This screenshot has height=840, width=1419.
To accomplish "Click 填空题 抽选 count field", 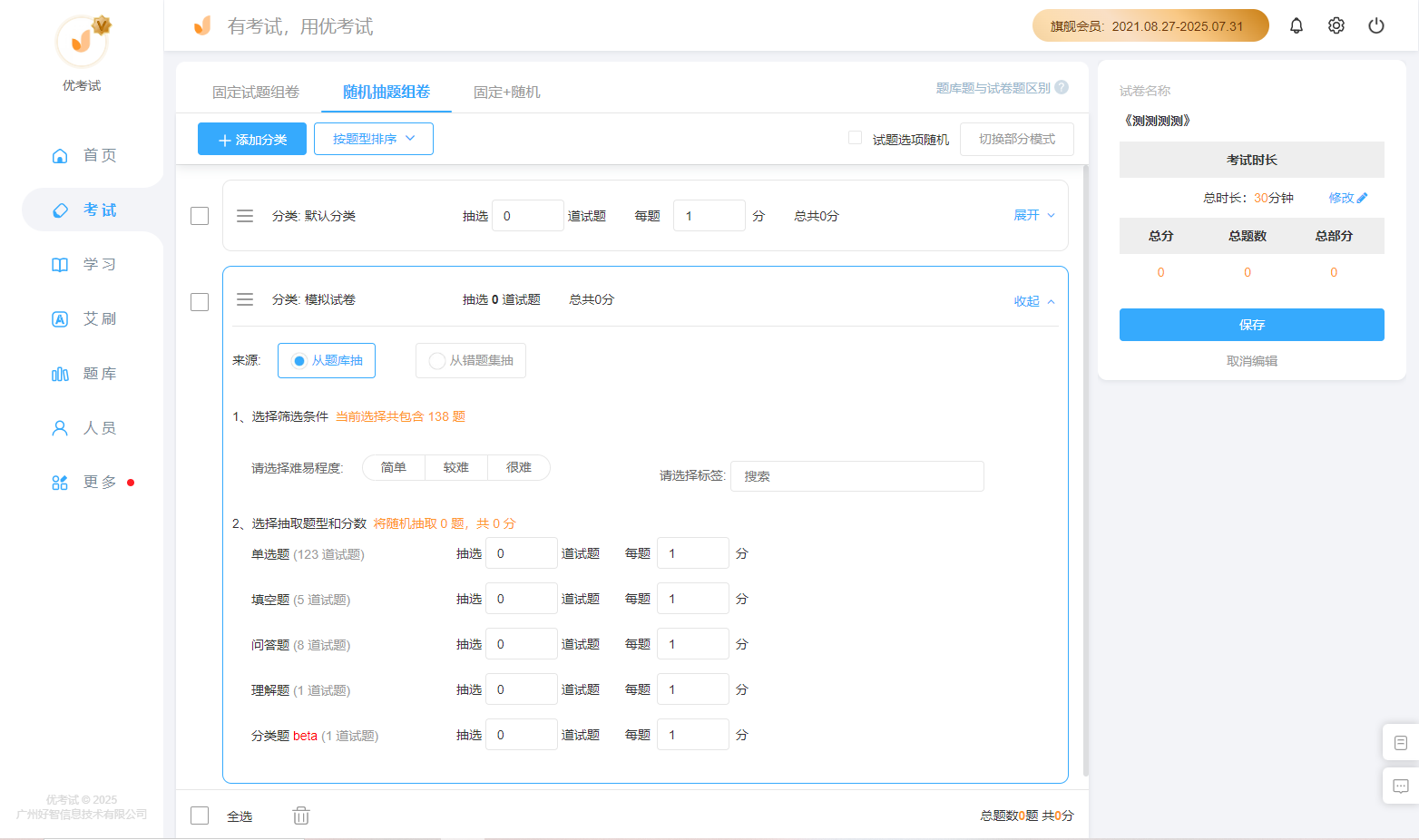I will click(522, 599).
